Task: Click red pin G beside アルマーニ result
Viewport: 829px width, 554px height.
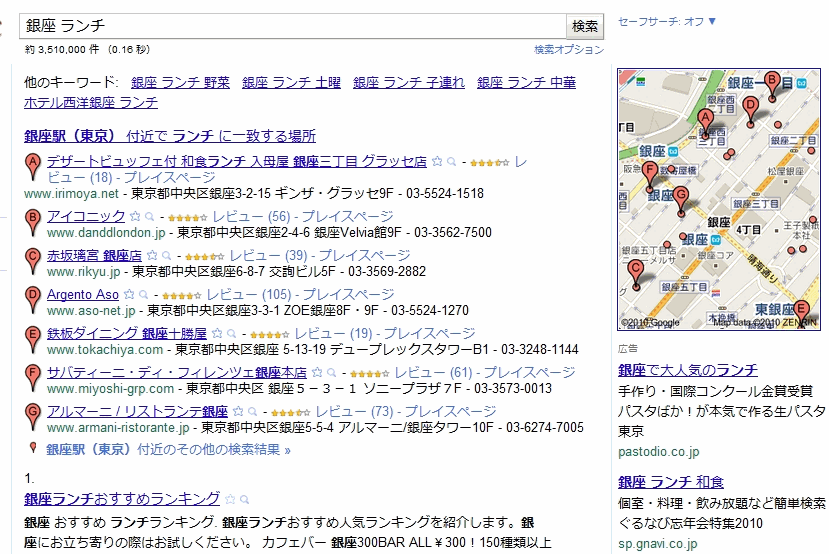Action: 33,414
